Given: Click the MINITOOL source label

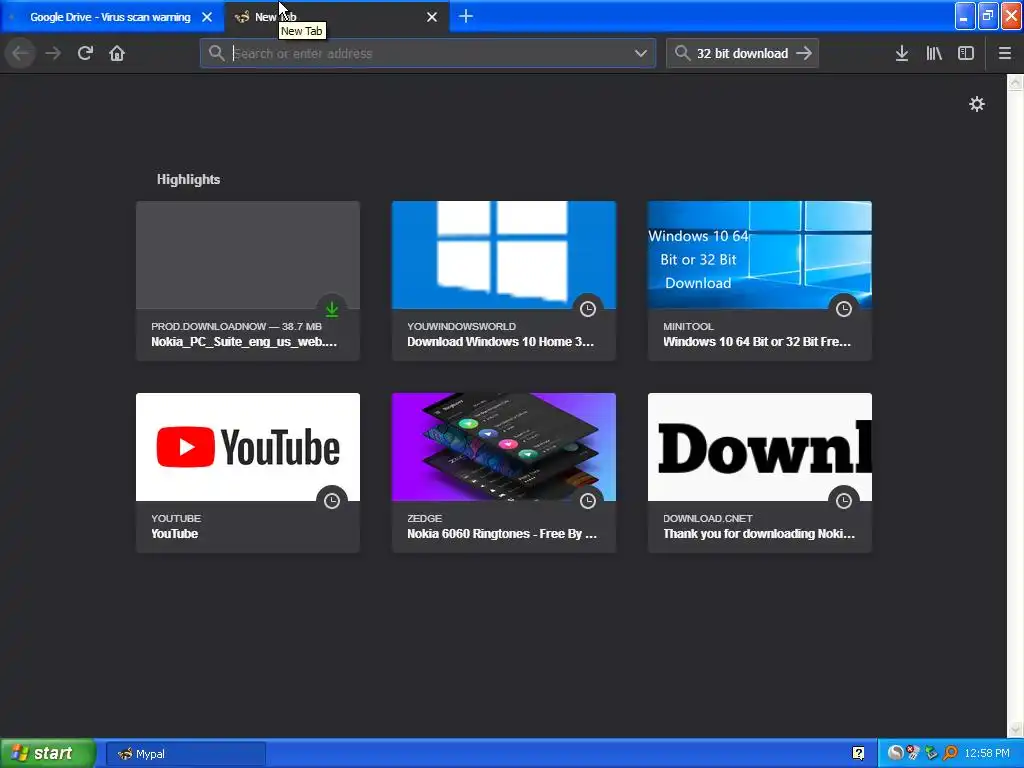Looking at the screenshot, I should [688, 327].
